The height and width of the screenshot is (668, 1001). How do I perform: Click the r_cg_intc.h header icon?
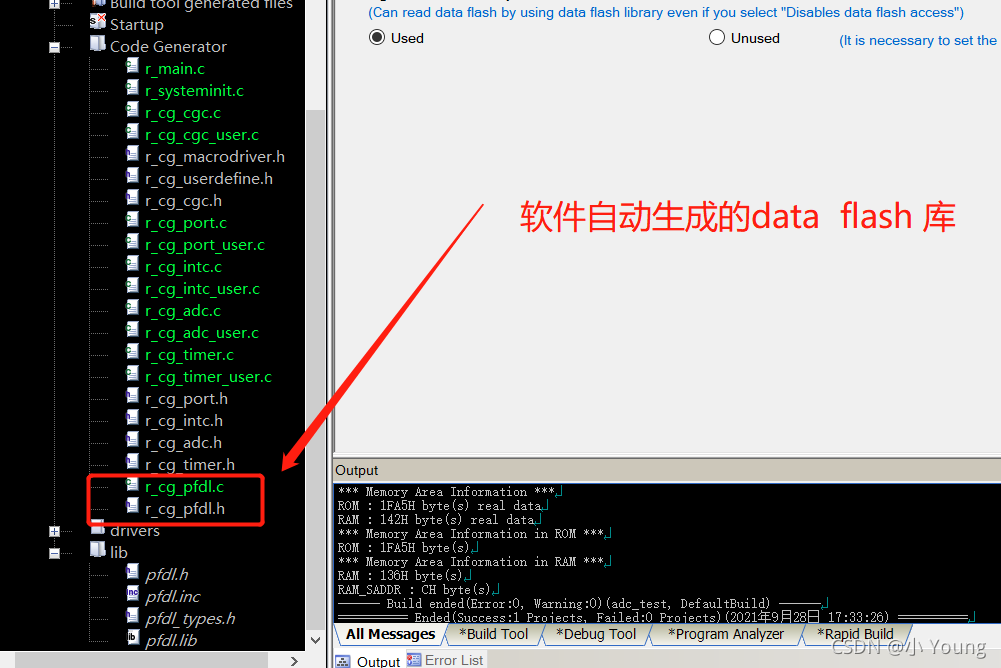(132, 418)
